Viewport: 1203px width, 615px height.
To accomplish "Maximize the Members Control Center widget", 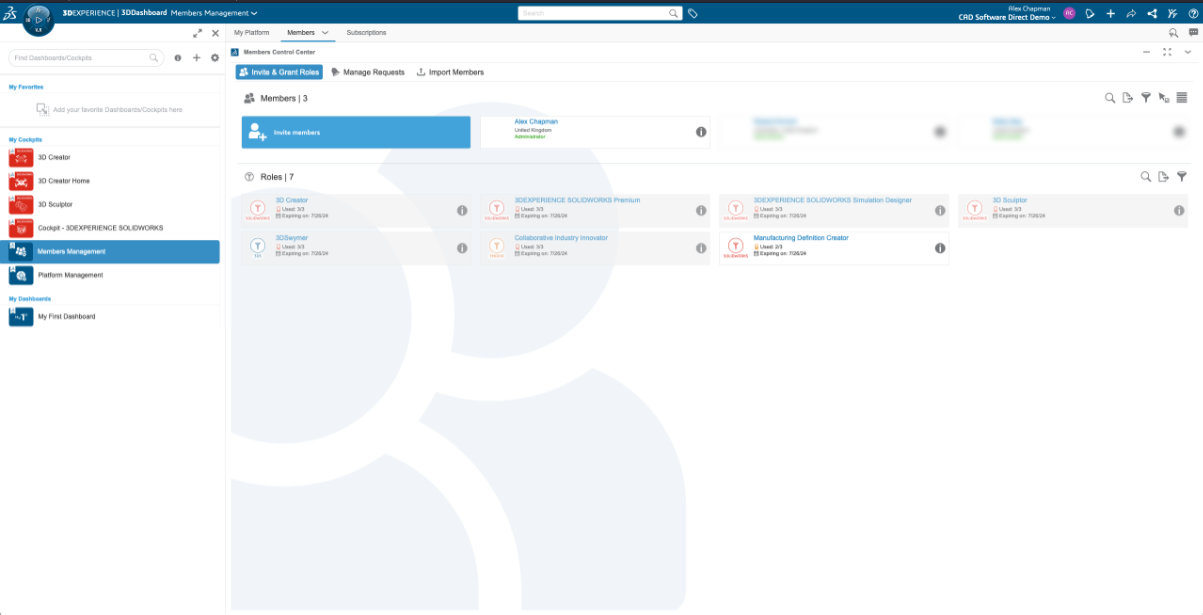I will coord(1167,52).
